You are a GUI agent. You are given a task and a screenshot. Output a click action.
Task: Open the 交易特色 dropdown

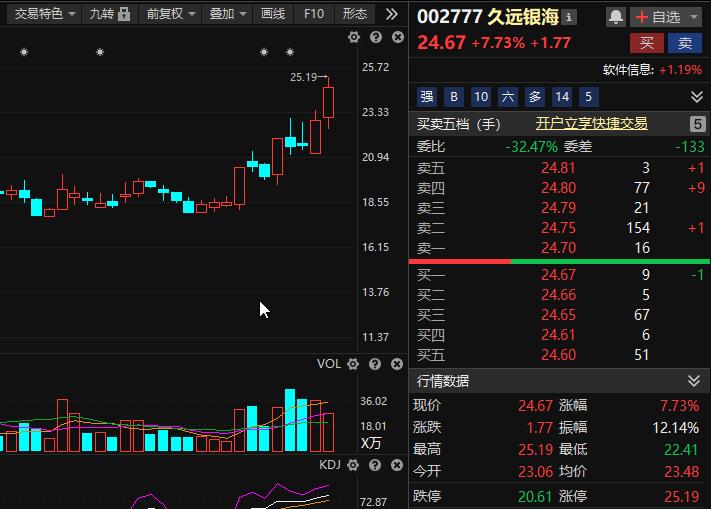click(x=44, y=14)
